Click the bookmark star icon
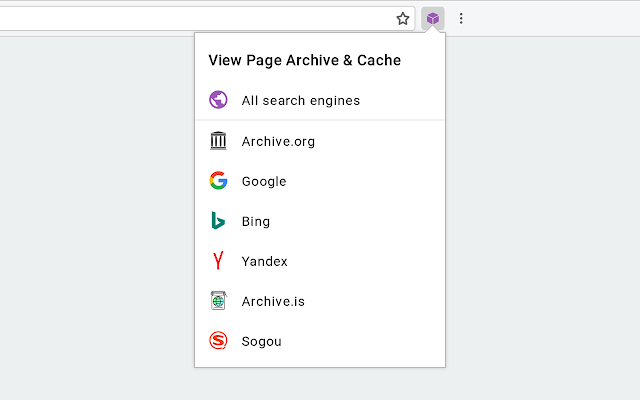The image size is (640, 400). [x=402, y=19]
